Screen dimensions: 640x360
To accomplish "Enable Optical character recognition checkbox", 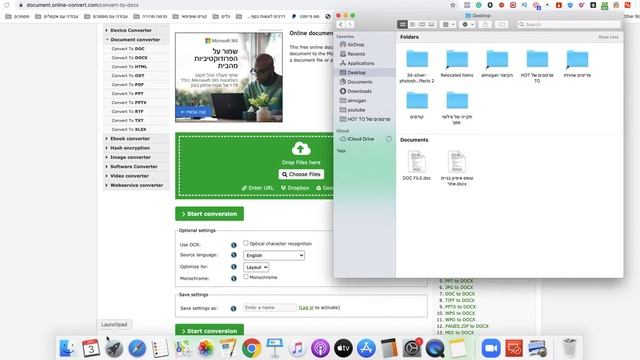I will pos(246,243).
